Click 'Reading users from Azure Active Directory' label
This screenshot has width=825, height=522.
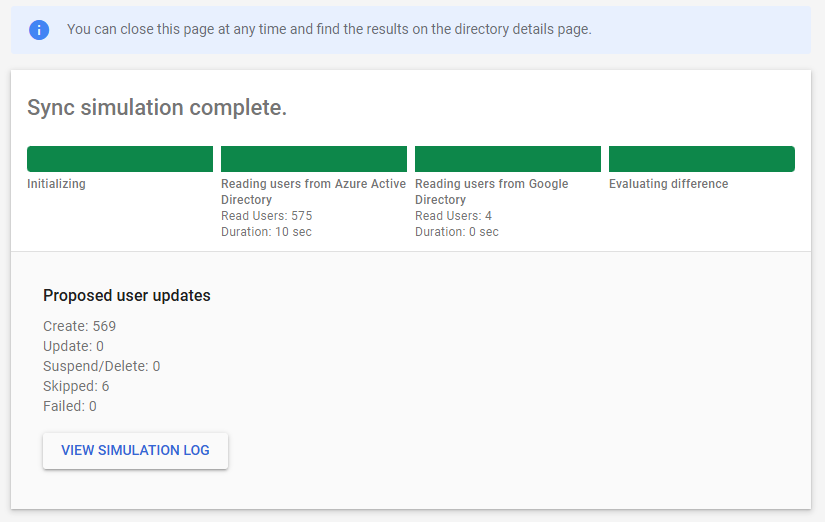[x=313, y=191]
